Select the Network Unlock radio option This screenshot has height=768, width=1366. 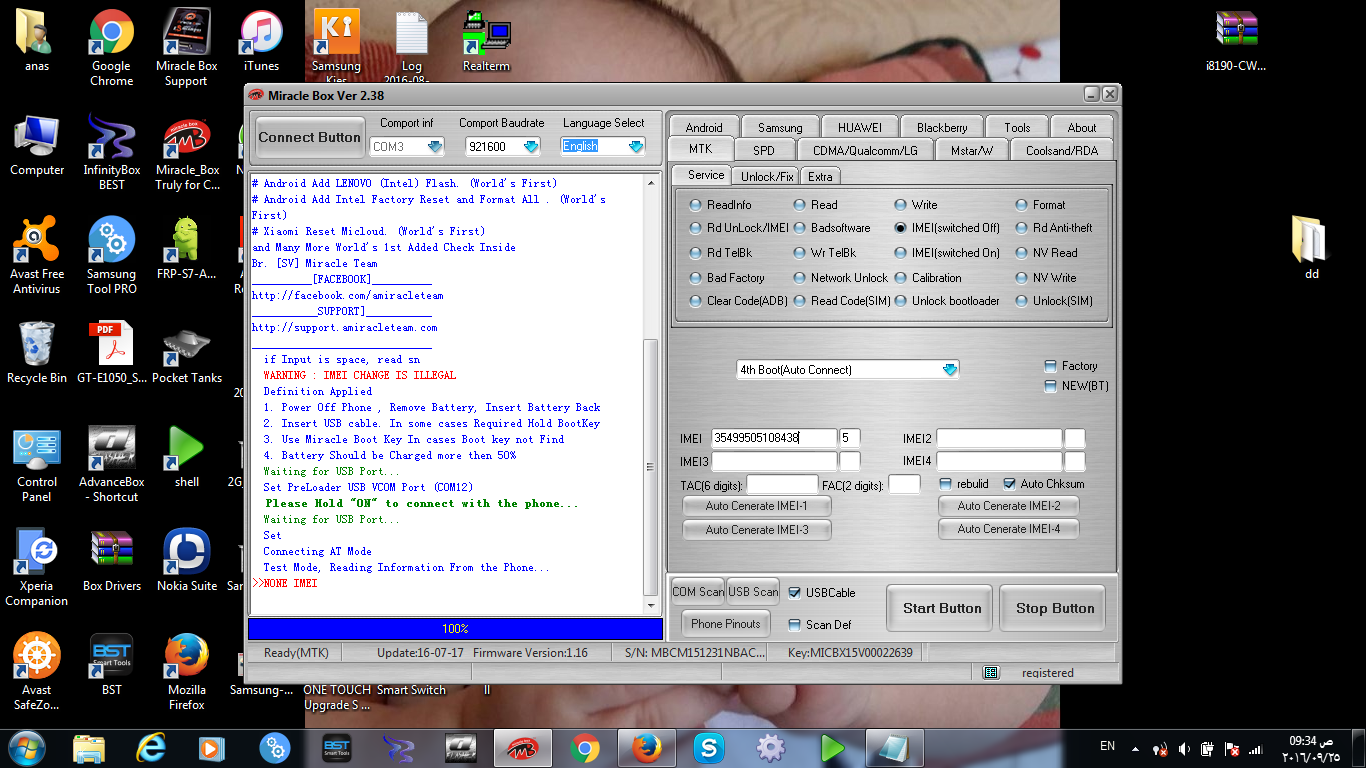pos(842,278)
